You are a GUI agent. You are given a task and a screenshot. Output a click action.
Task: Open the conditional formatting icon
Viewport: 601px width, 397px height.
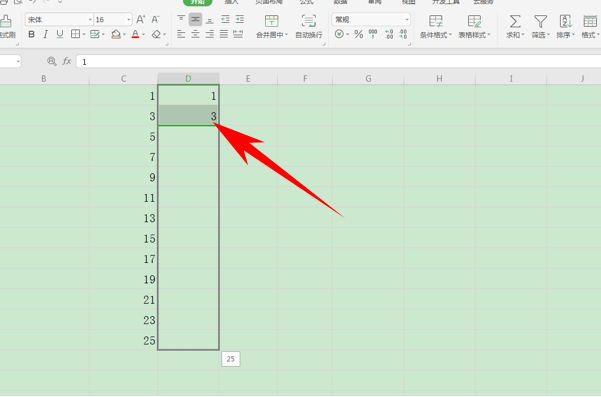point(435,26)
